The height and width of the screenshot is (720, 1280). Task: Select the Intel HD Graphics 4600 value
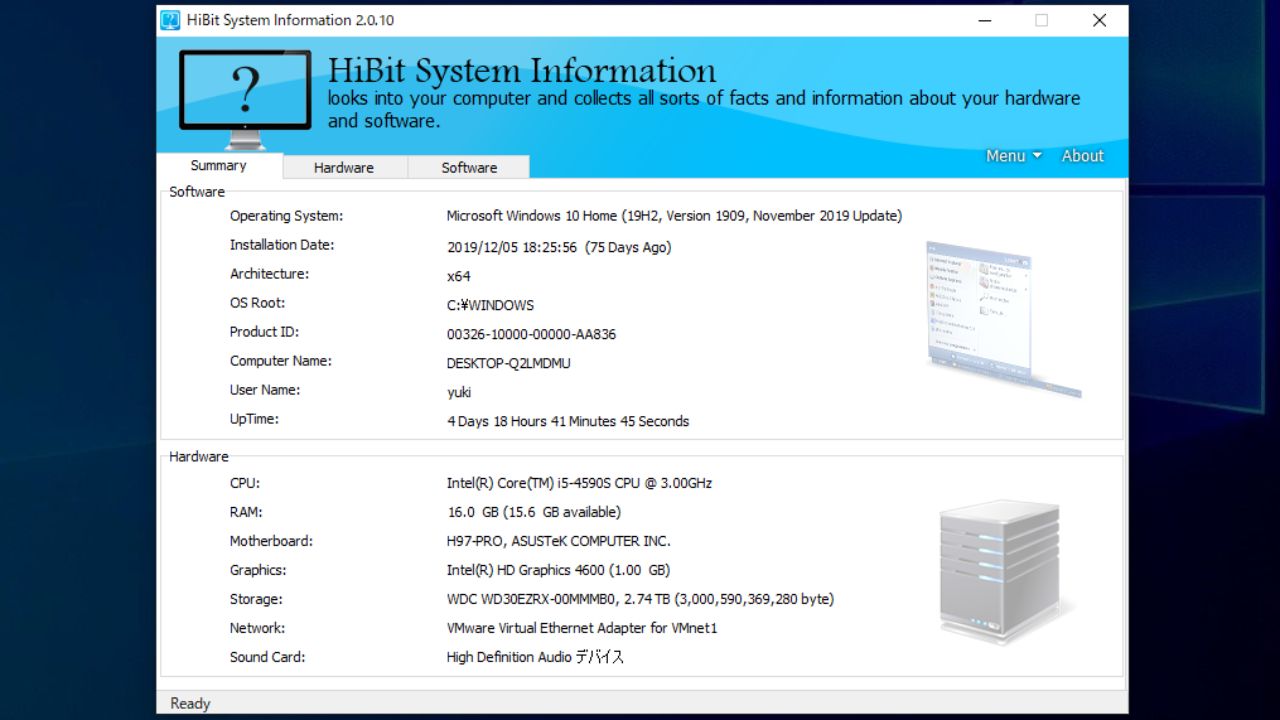[x=558, y=570]
